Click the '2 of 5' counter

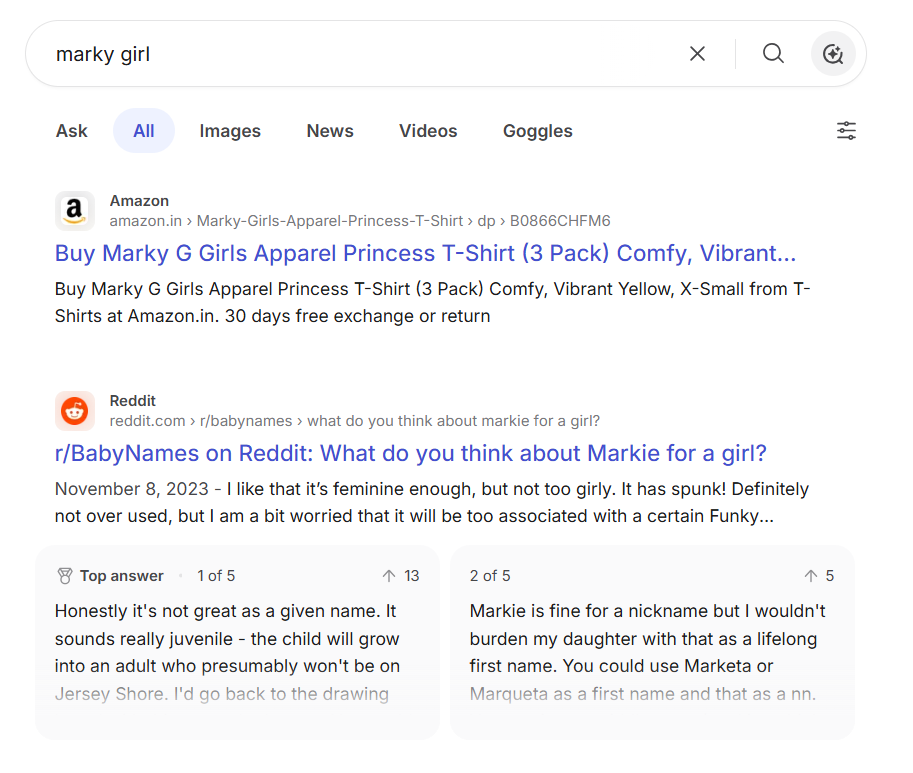490,576
